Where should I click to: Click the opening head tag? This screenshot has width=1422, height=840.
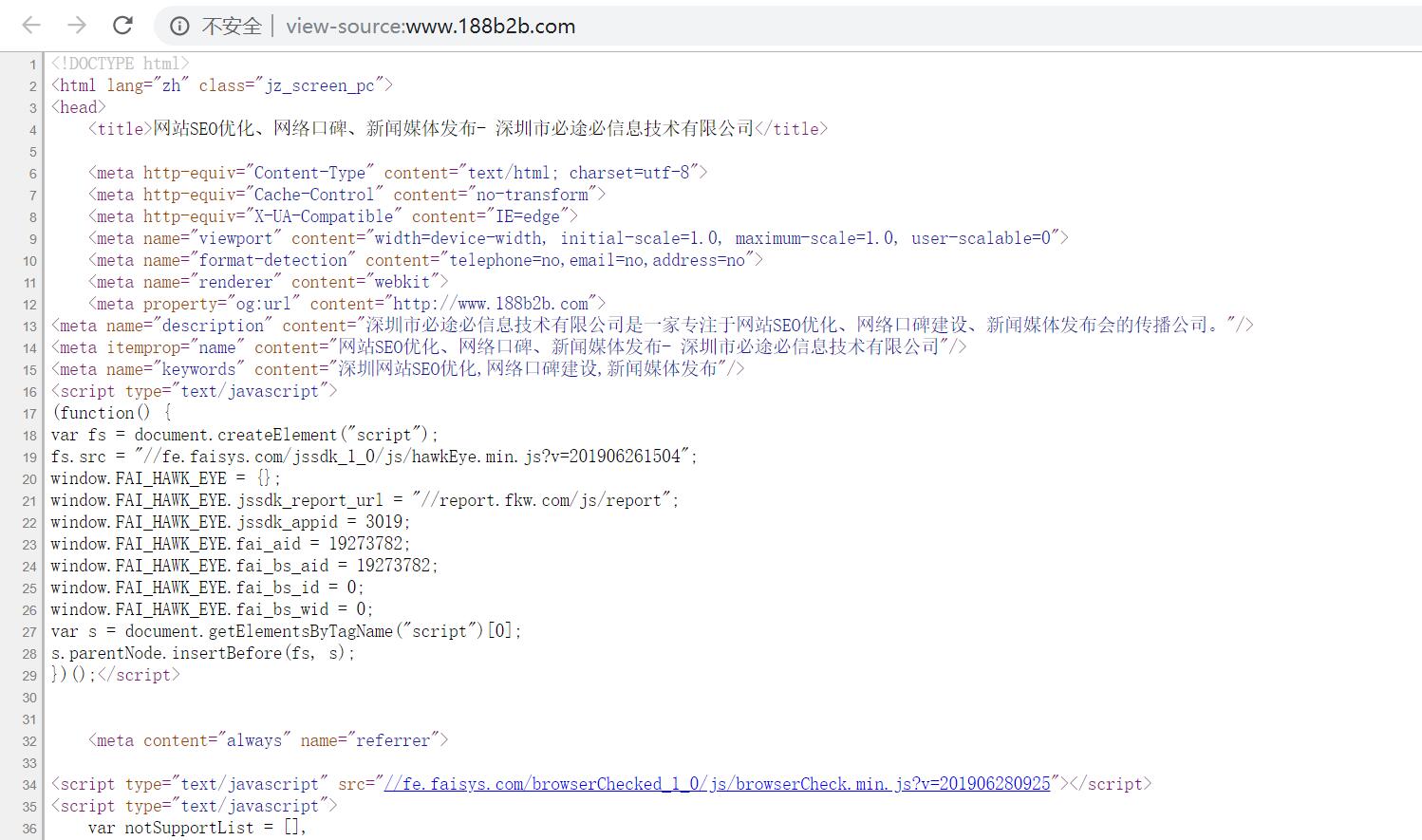[x=79, y=107]
